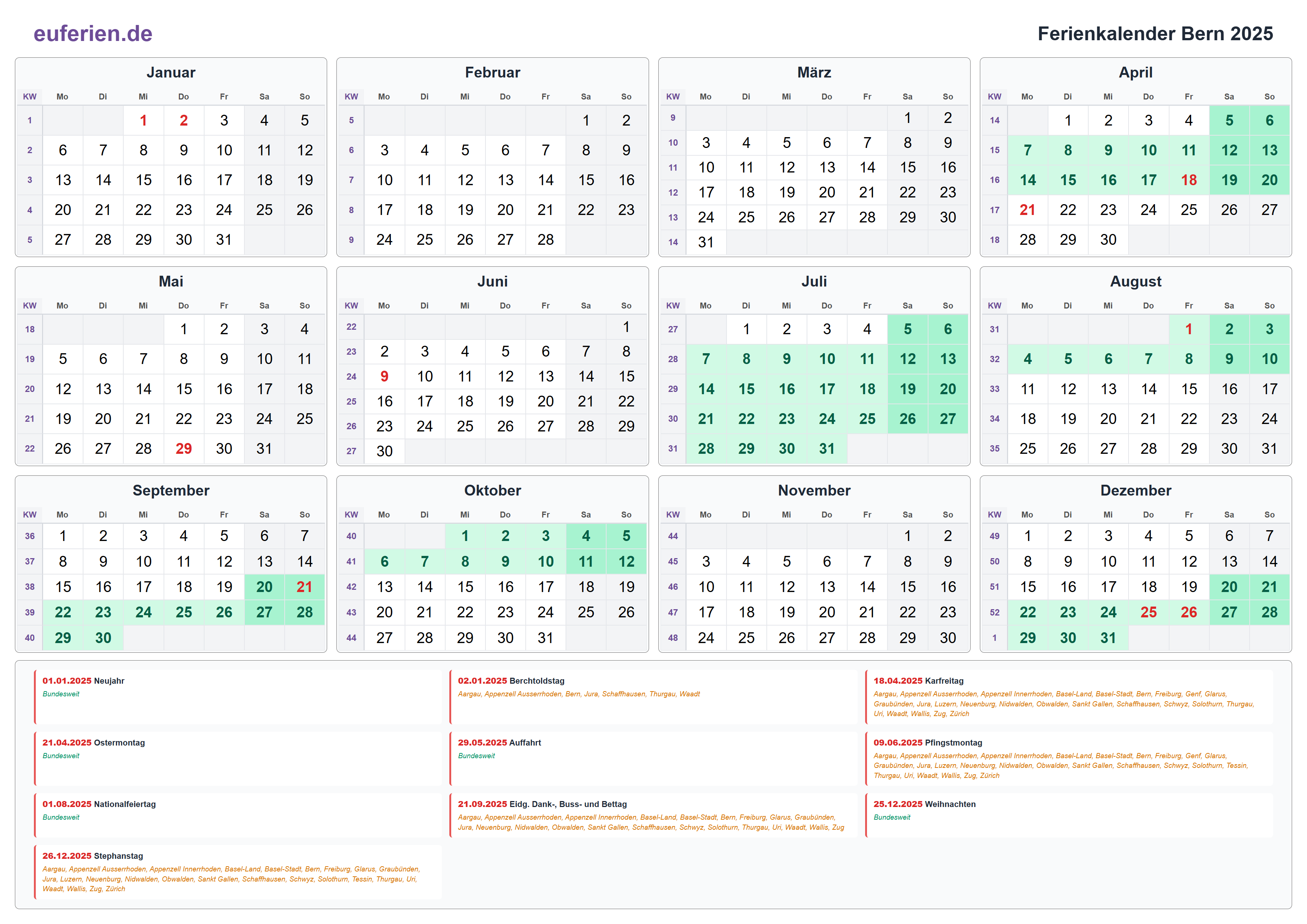The width and height of the screenshot is (1307, 924).
Task: Select green December 31 holiday cell
Action: (1108, 637)
